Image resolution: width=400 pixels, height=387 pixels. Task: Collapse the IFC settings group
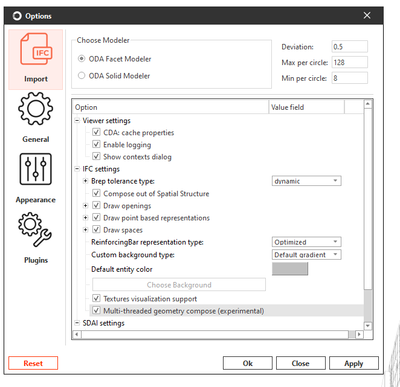click(77, 169)
